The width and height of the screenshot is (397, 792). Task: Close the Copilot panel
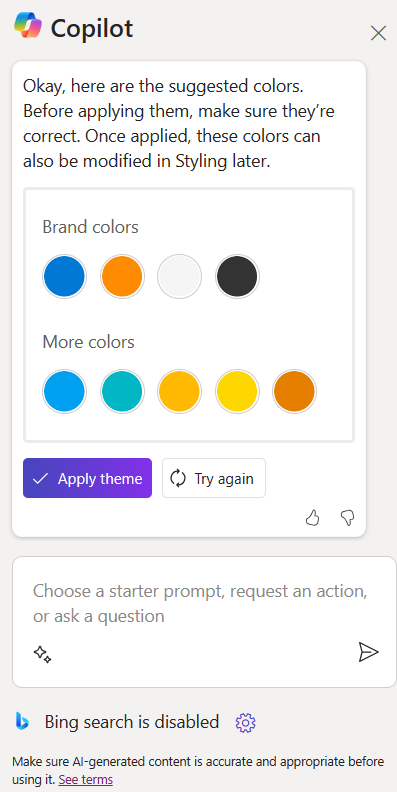[x=378, y=33]
